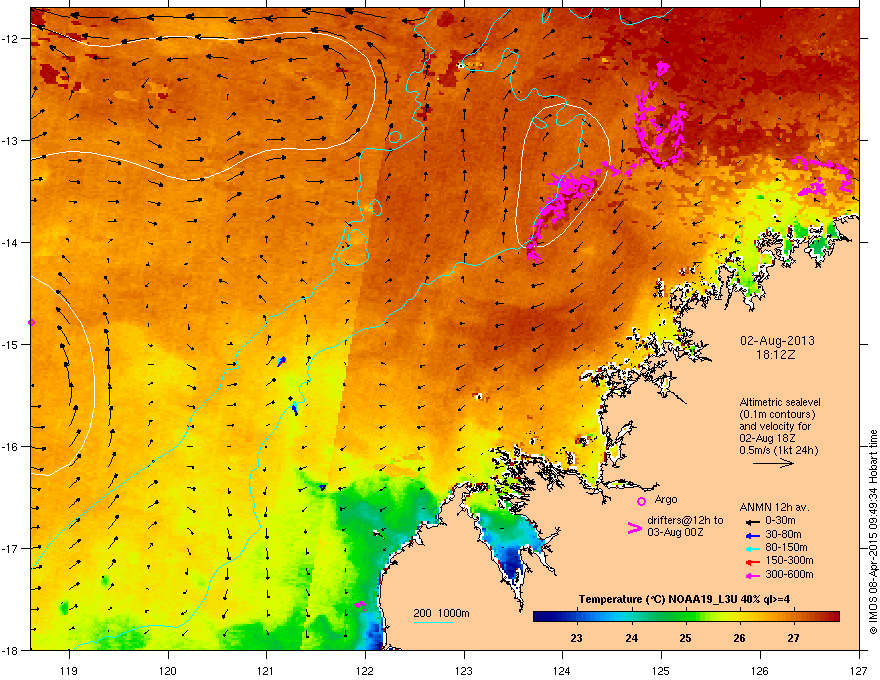Click the magenta drifters chevron legend symbol
880x680 pixels.
click(634, 528)
